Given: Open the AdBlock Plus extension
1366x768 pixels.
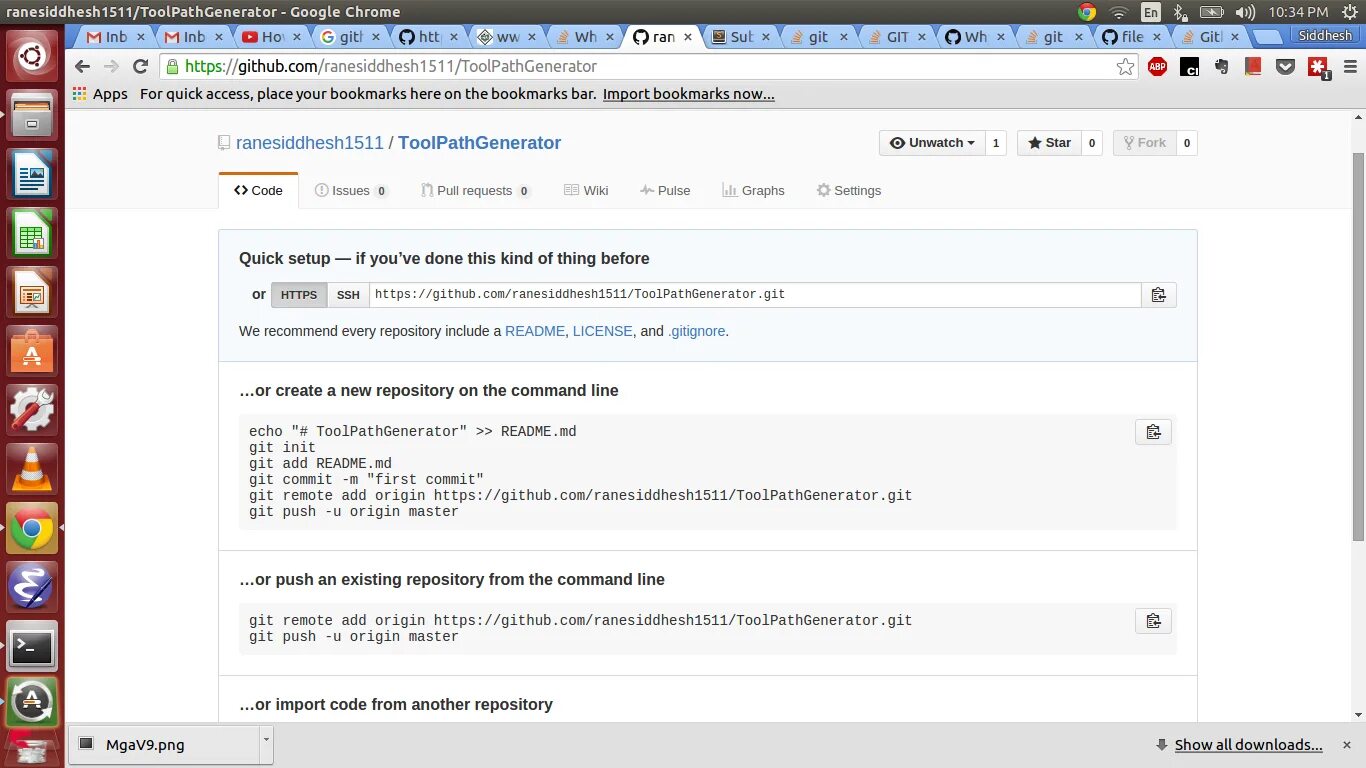Looking at the screenshot, I should click(1157, 67).
